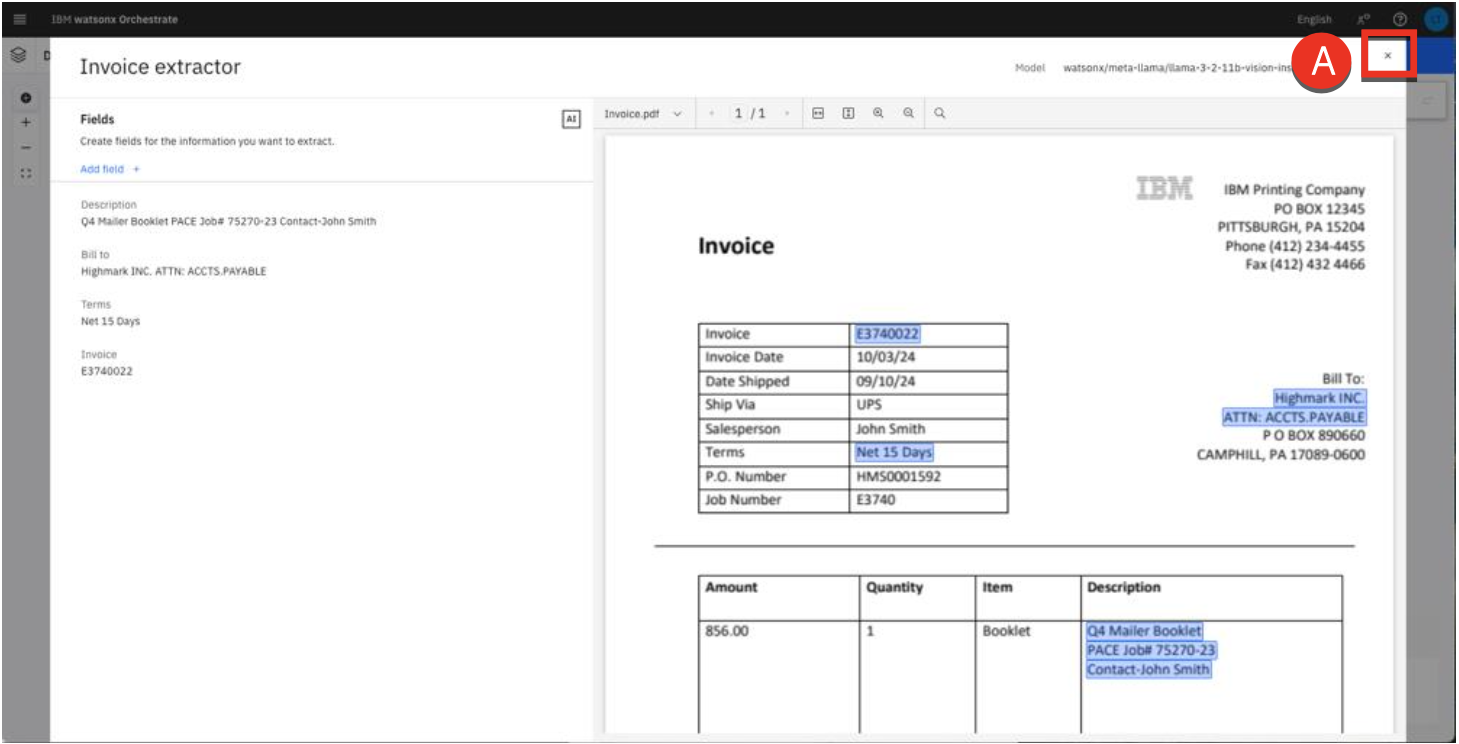Image resolution: width=1459 pixels, height=744 pixels.
Task: Click the user avatar in top bar
Action: (1436, 19)
